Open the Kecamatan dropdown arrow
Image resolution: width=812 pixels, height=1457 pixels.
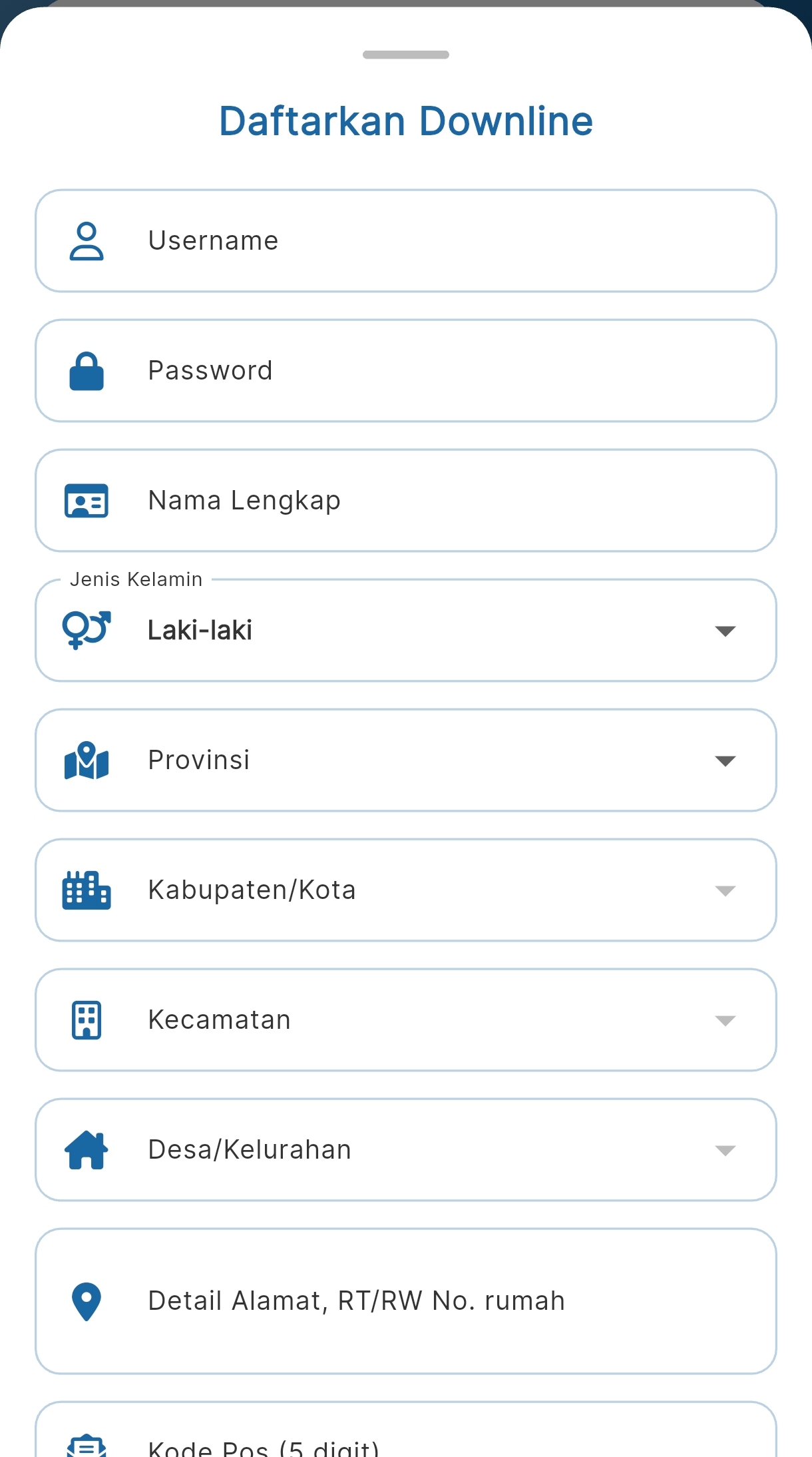point(725,1020)
